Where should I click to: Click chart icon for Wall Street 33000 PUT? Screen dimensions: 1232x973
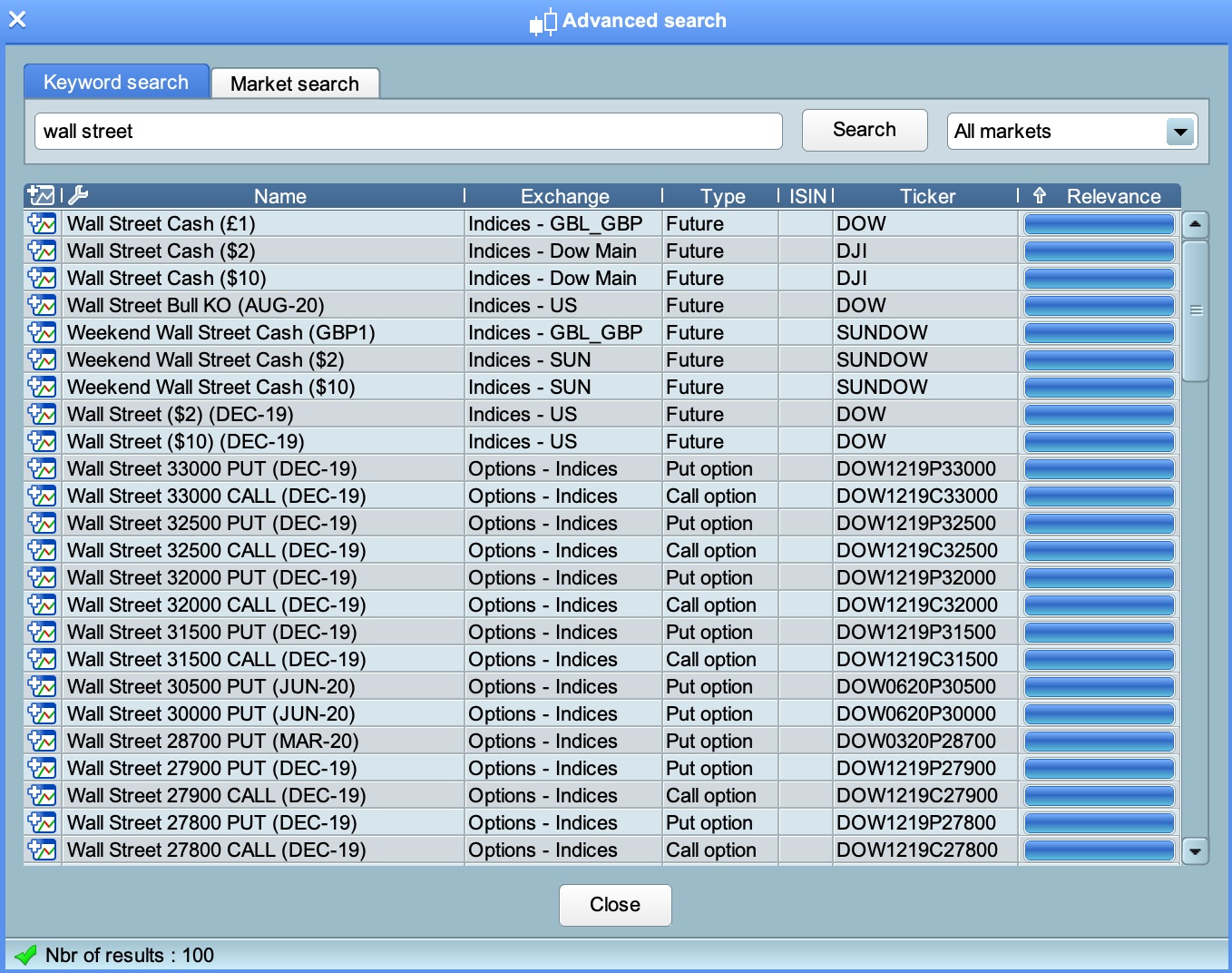coord(42,468)
